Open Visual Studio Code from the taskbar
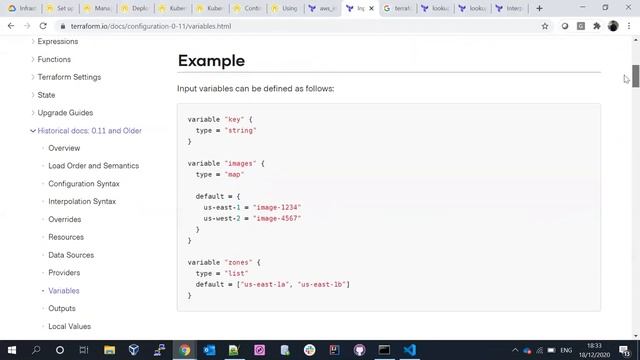This screenshot has height=360, width=640. tap(409, 350)
